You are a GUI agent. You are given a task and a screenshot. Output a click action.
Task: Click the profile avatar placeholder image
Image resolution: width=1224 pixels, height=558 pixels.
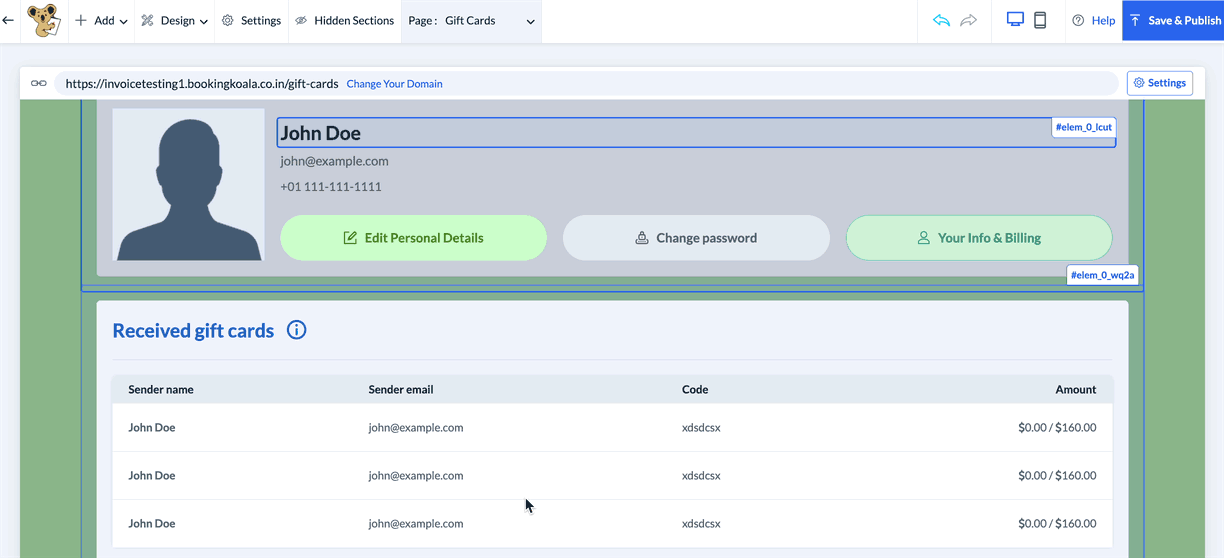coord(188,185)
